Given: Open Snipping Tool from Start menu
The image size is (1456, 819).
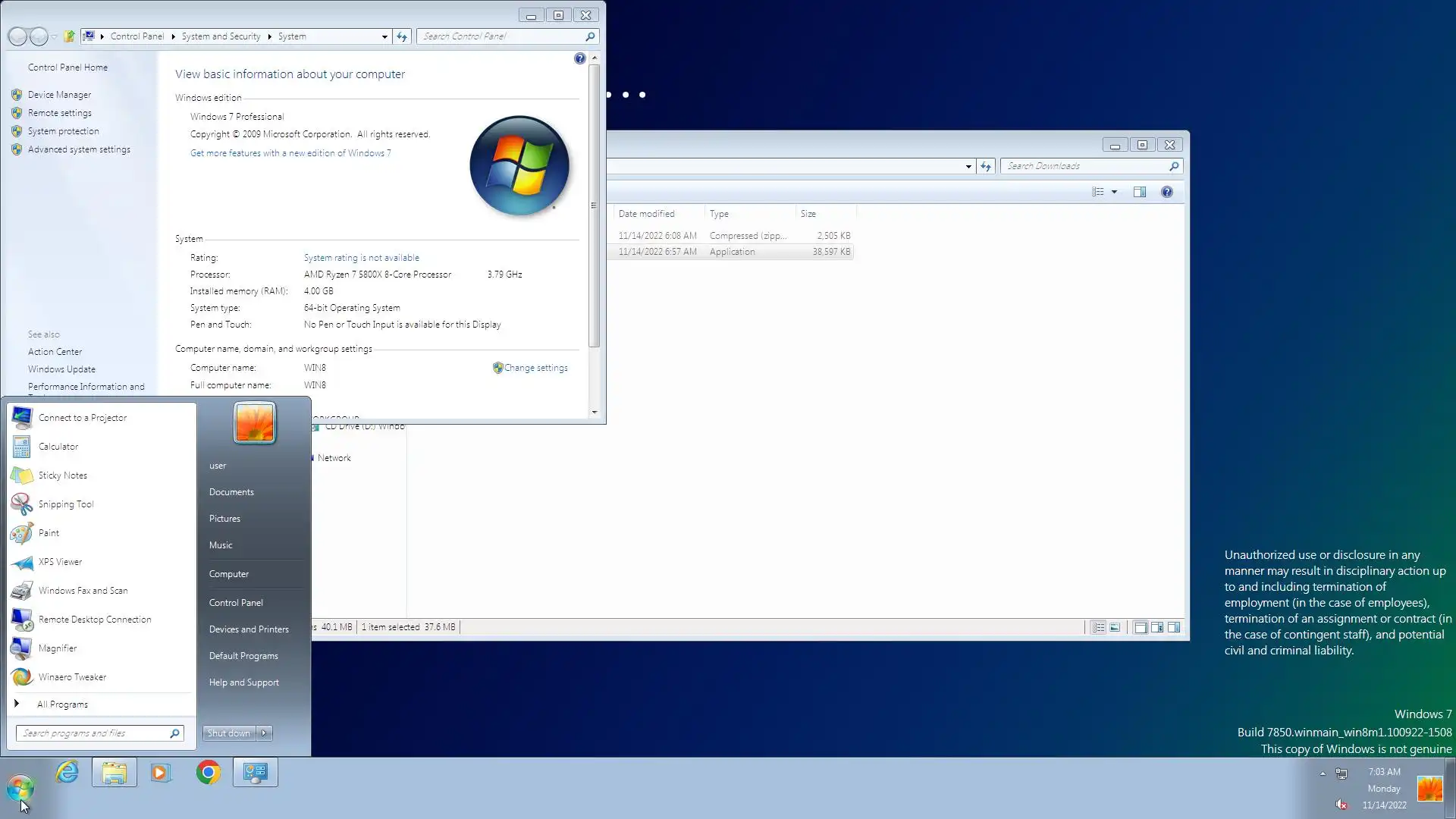Looking at the screenshot, I should click(x=66, y=504).
